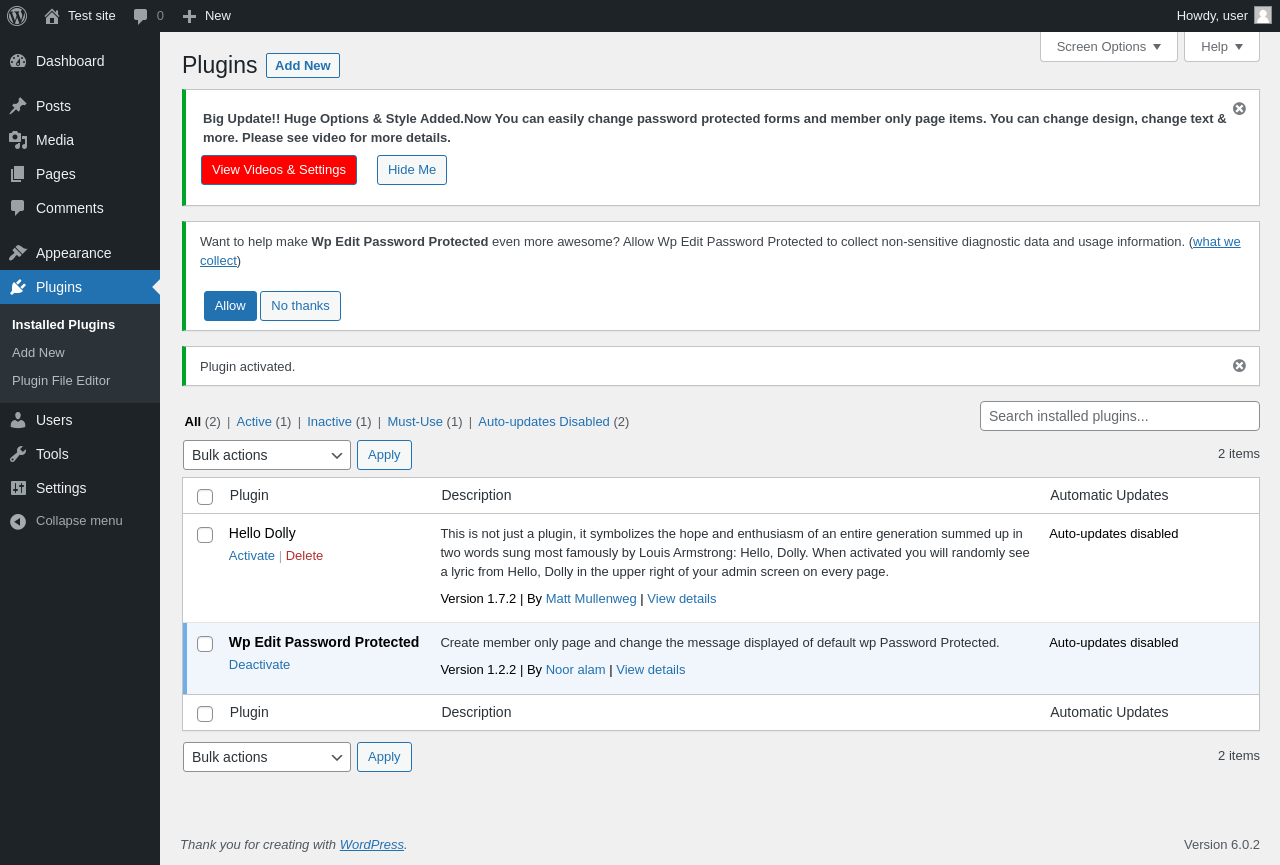Filter by Auto-updates Disabled
Viewport: 1280px width, 865px height.
click(x=544, y=421)
